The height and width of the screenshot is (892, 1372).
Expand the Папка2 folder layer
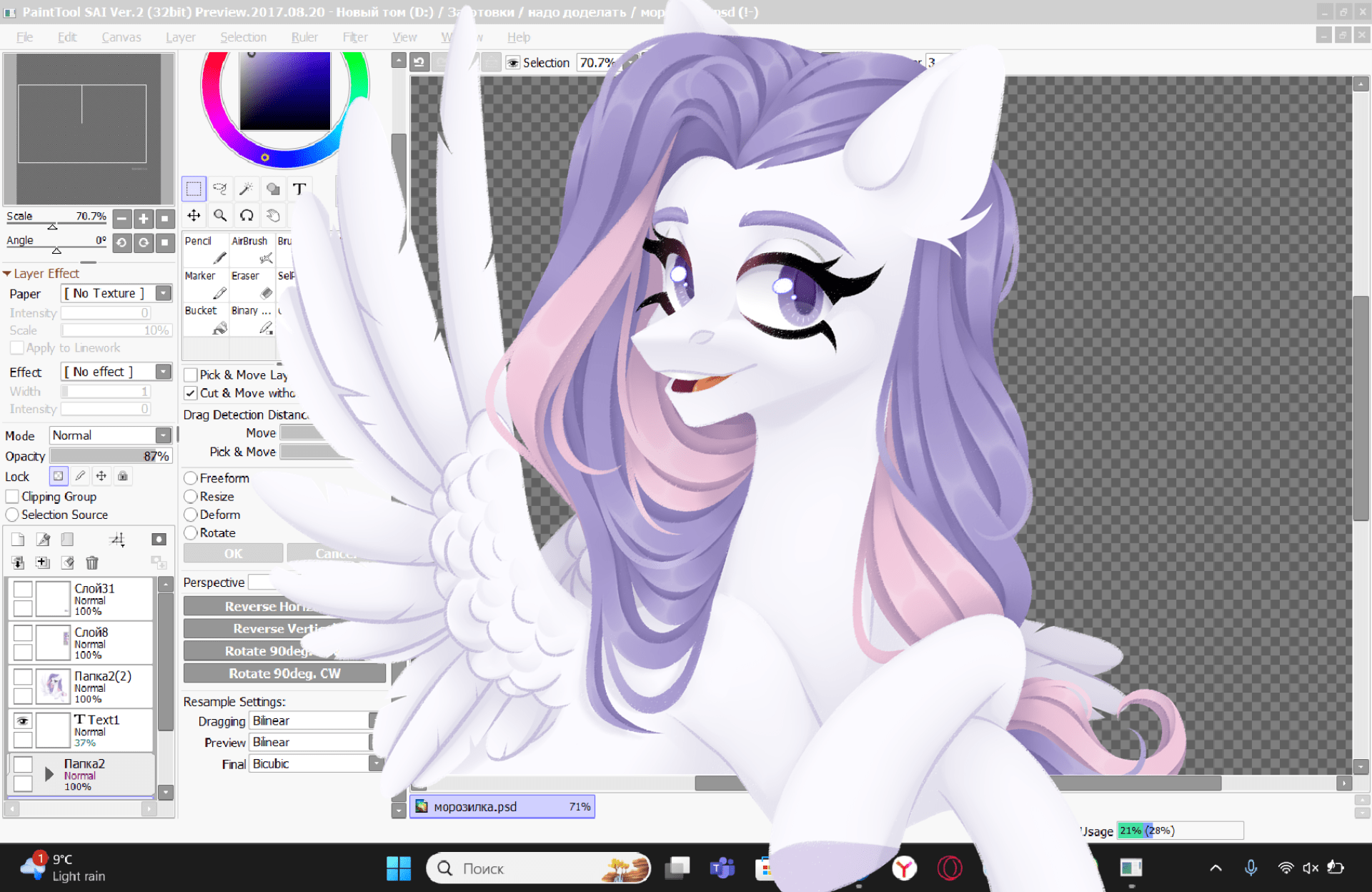[x=49, y=774]
